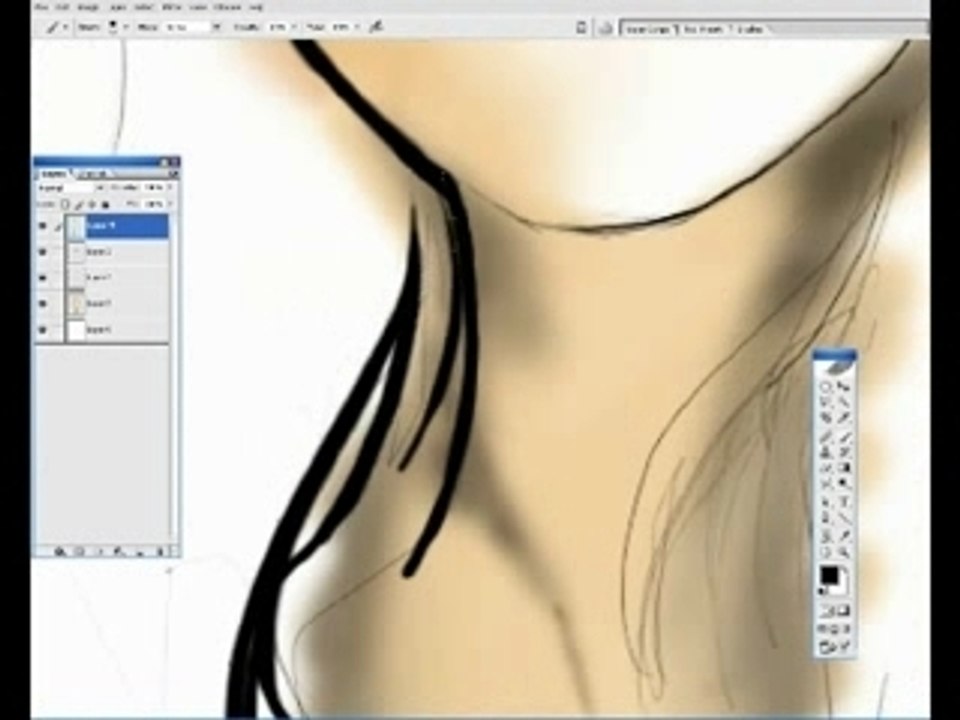This screenshot has height=720, width=960.
Task: Switch to Standard edit mode
Action: (x=827, y=612)
